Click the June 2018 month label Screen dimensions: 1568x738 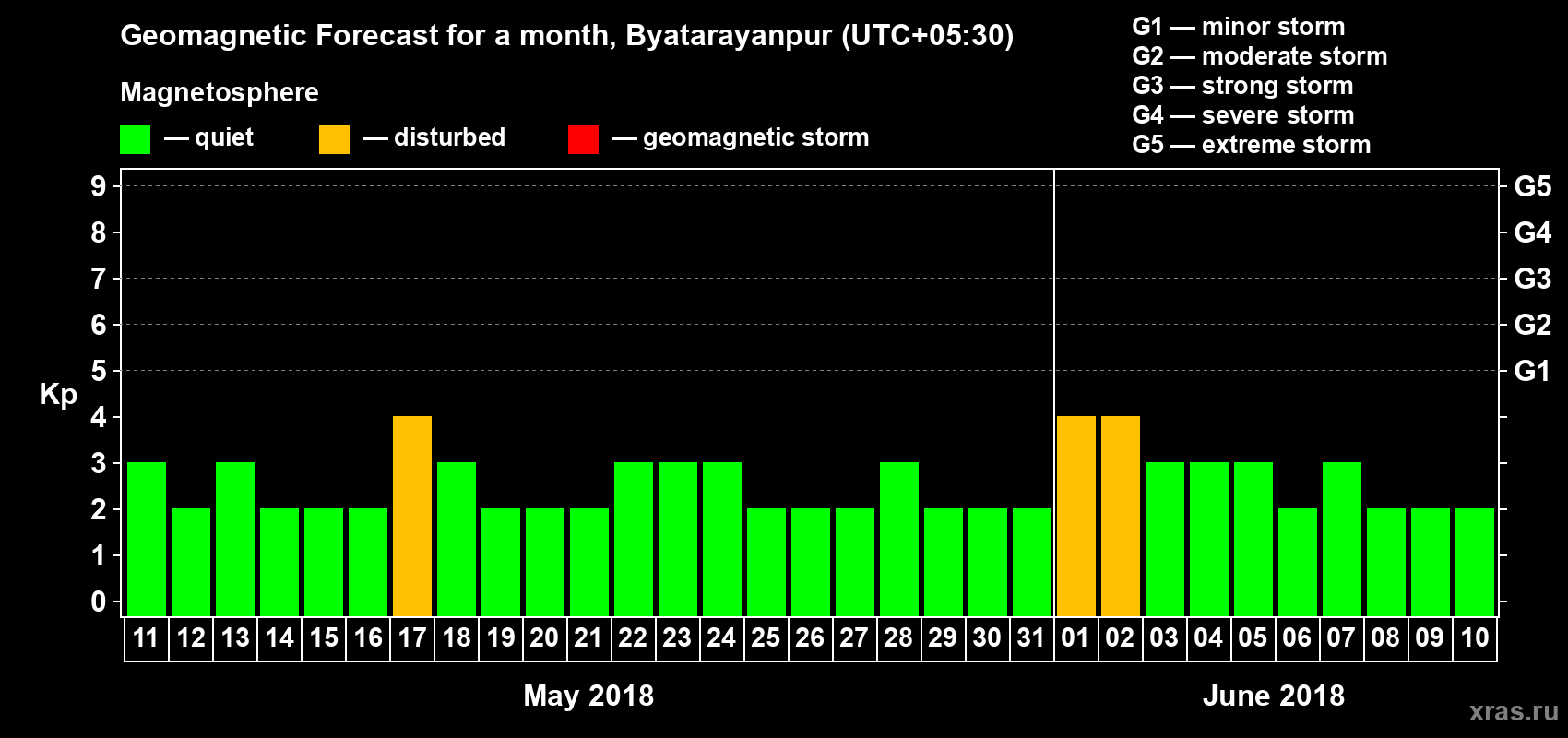1274,696
